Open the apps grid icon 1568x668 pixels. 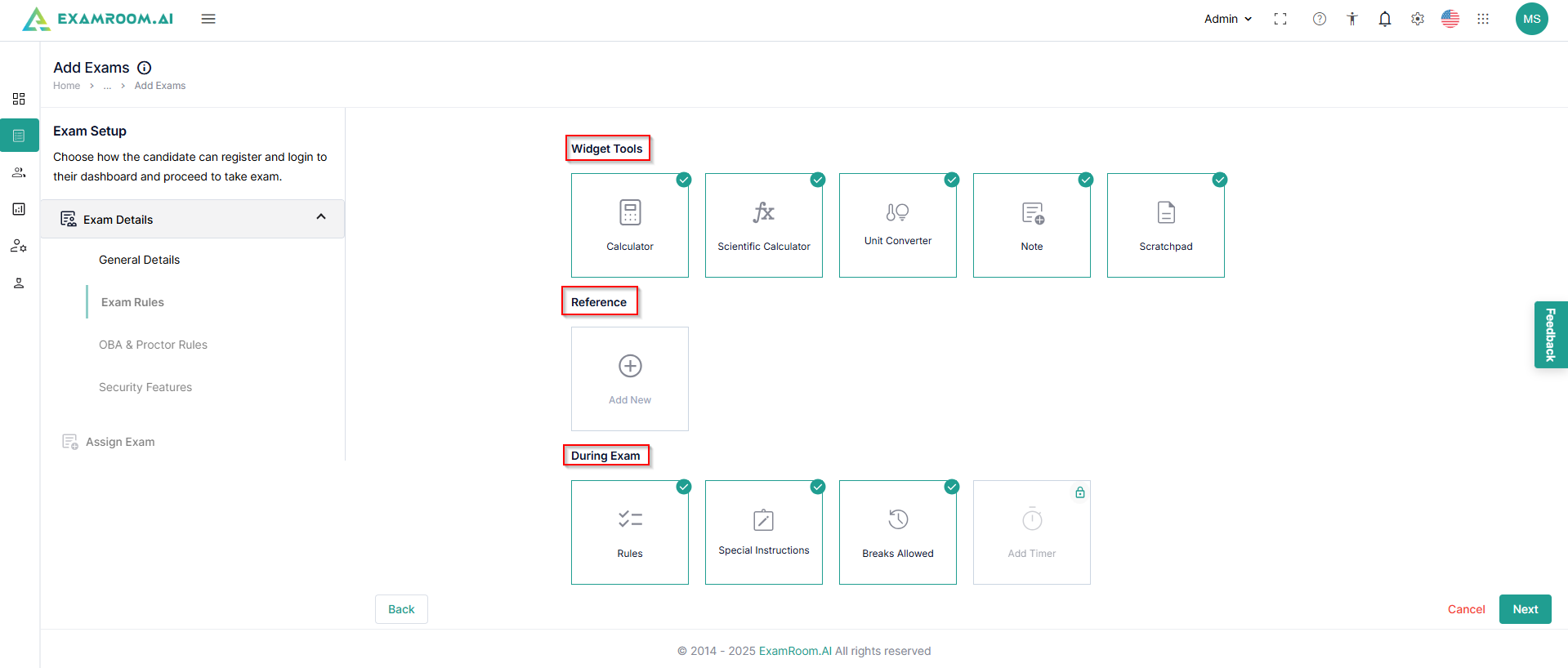pyautogui.click(x=1483, y=19)
